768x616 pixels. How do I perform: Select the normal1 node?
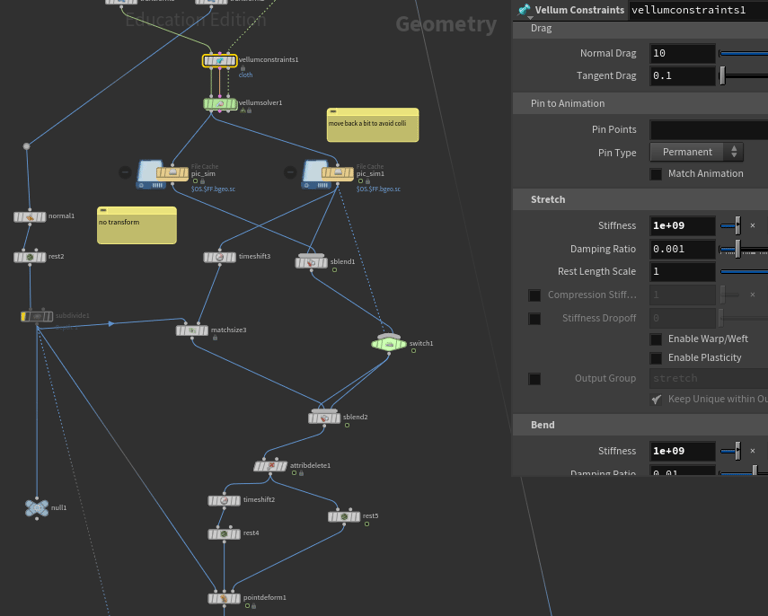click(30, 216)
